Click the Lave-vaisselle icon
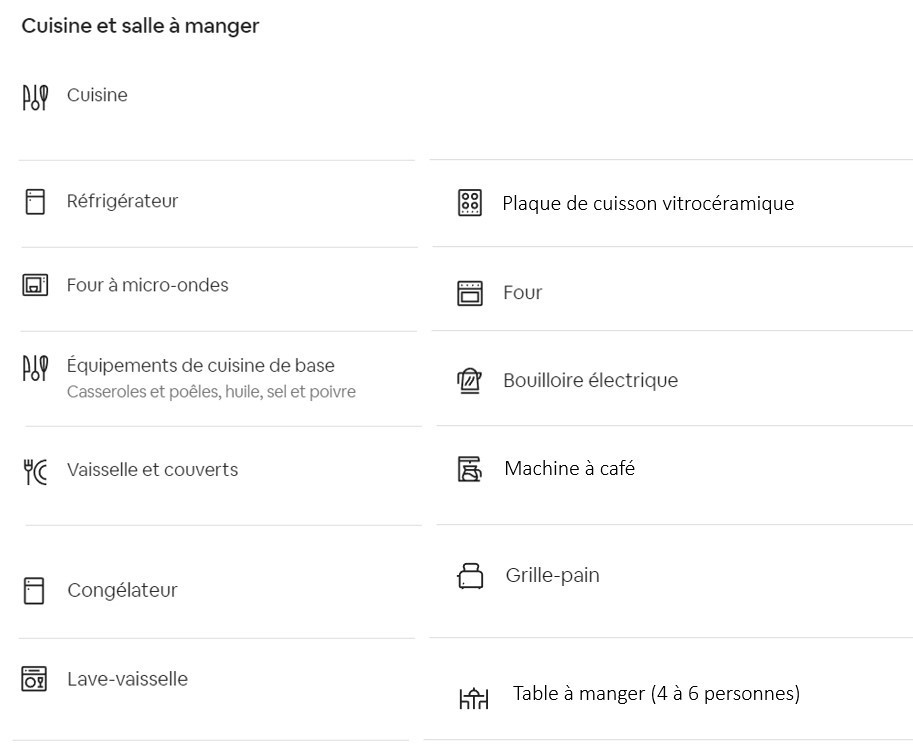 [x=35, y=679]
